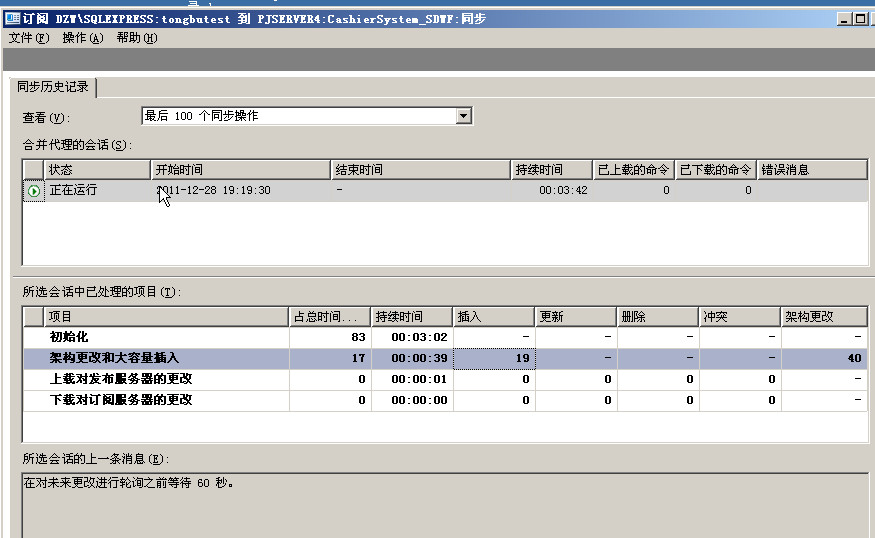Click the sessions table 持续时间 column header
Viewport: 875px width, 538px height.
[551, 170]
